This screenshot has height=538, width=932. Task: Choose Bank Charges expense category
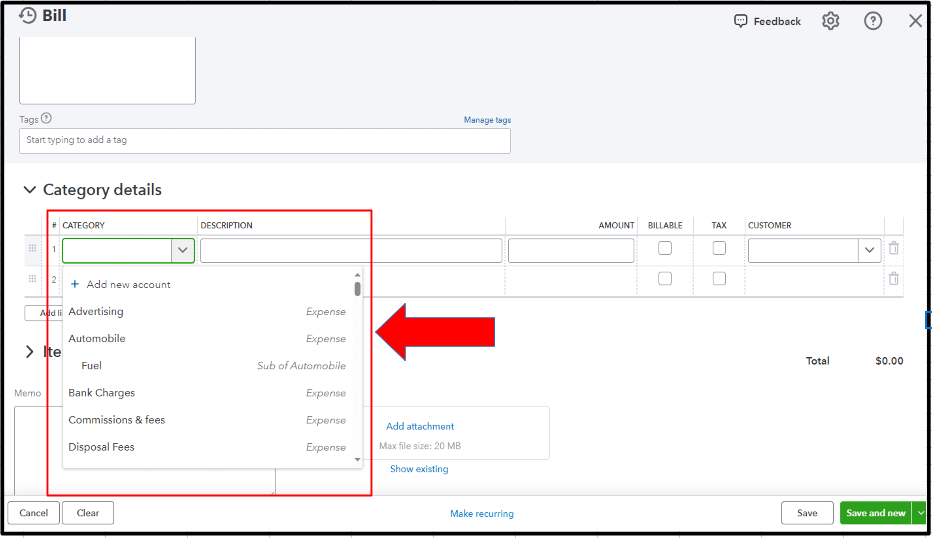(208, 393)
